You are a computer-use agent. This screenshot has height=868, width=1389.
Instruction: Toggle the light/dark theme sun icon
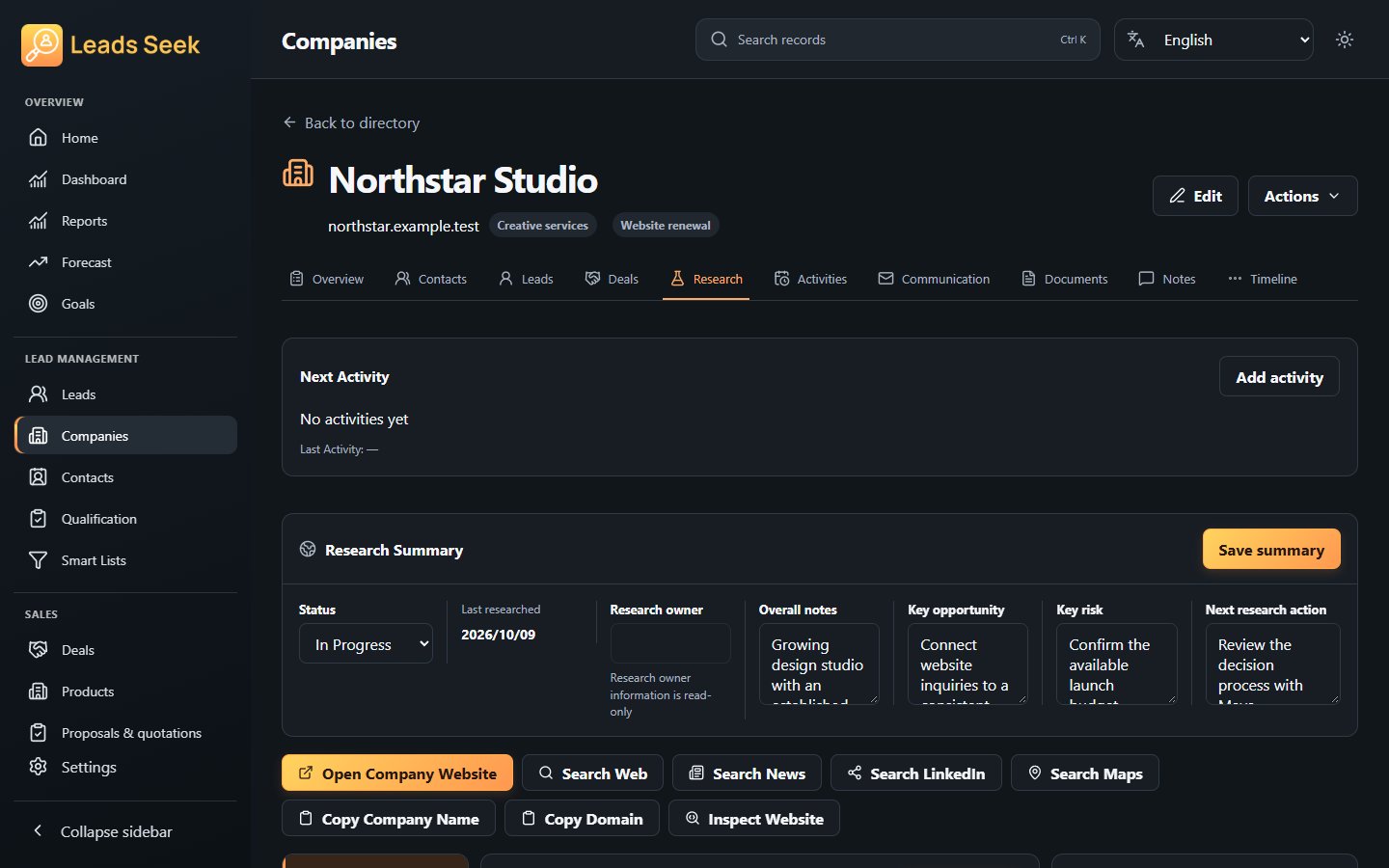pos(1345,40)
